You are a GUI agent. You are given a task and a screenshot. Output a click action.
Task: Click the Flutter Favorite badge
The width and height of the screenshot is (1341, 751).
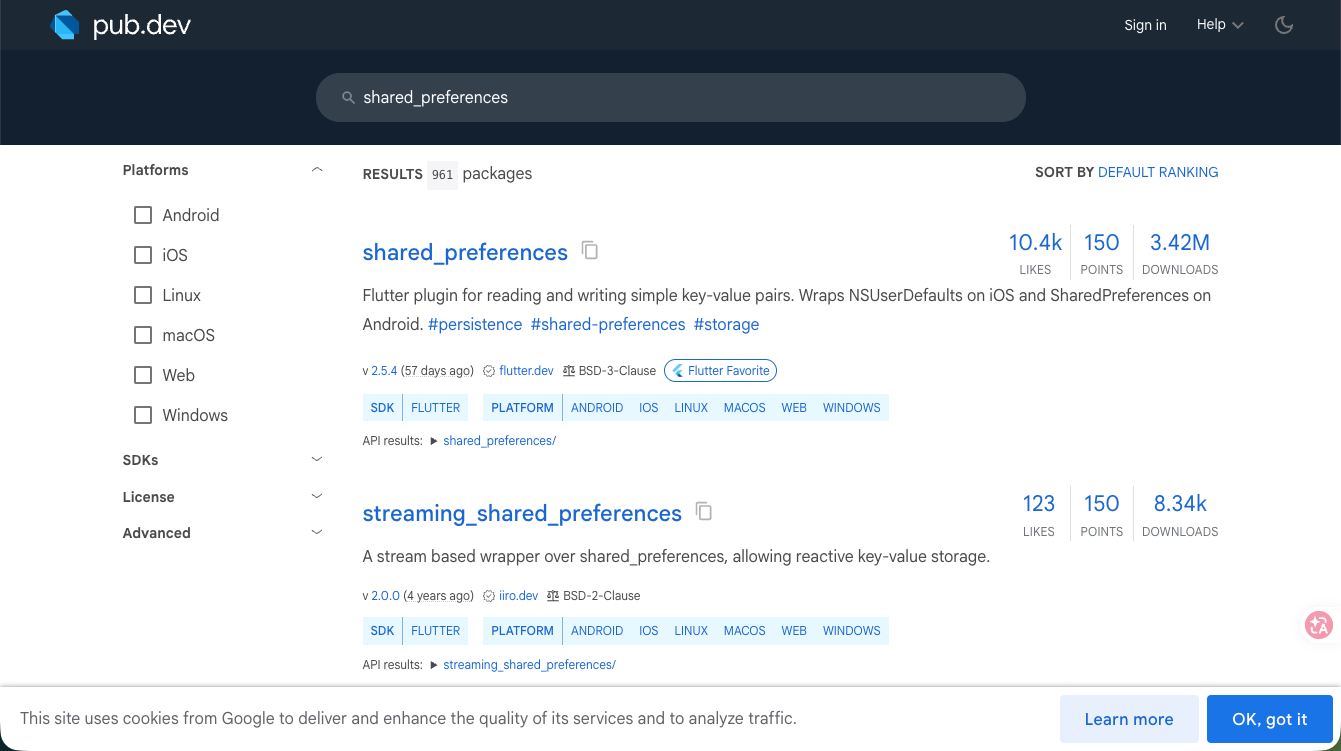click(x=720, y=370)
